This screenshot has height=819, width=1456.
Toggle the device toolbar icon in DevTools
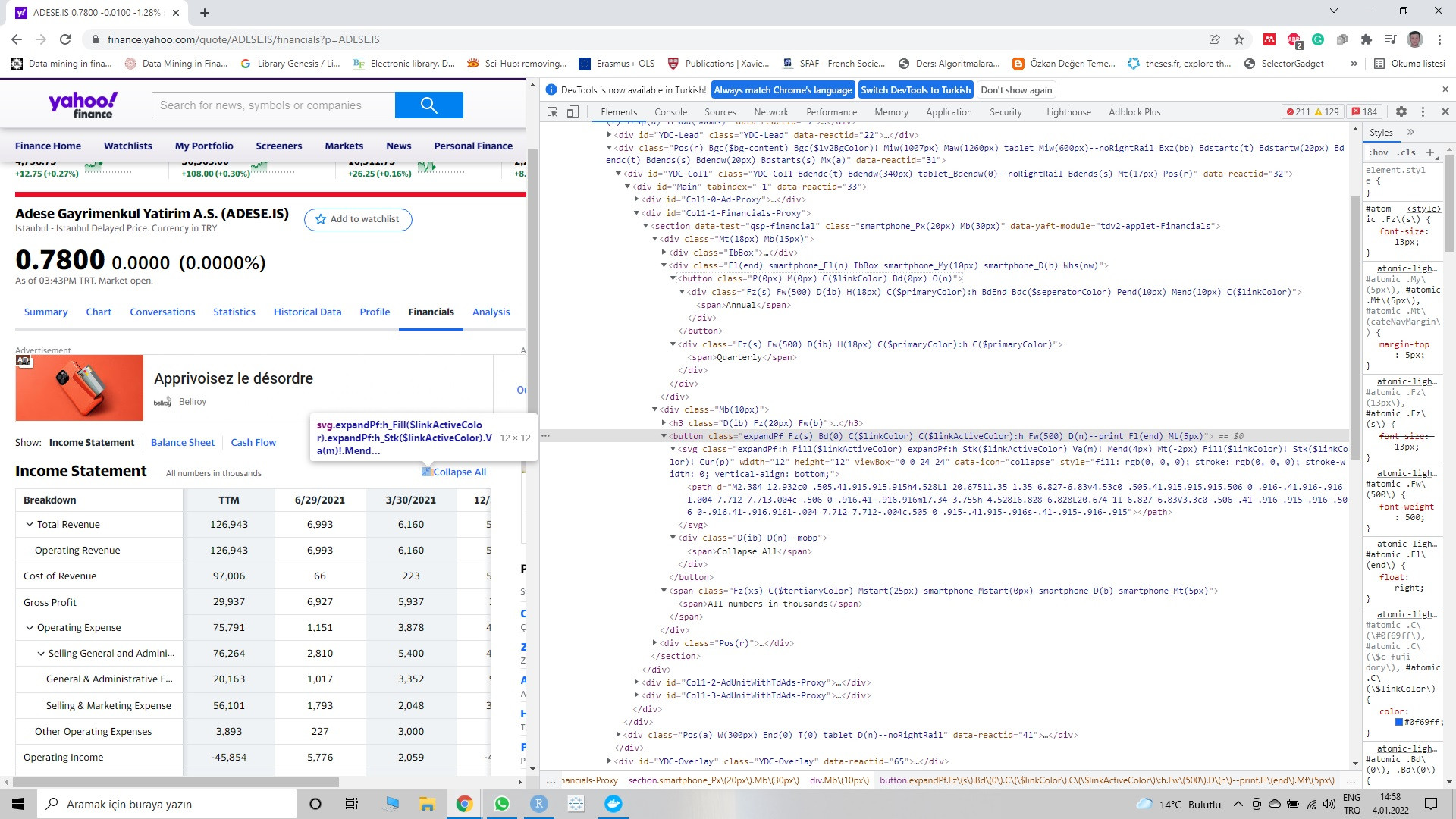(573, 111)
